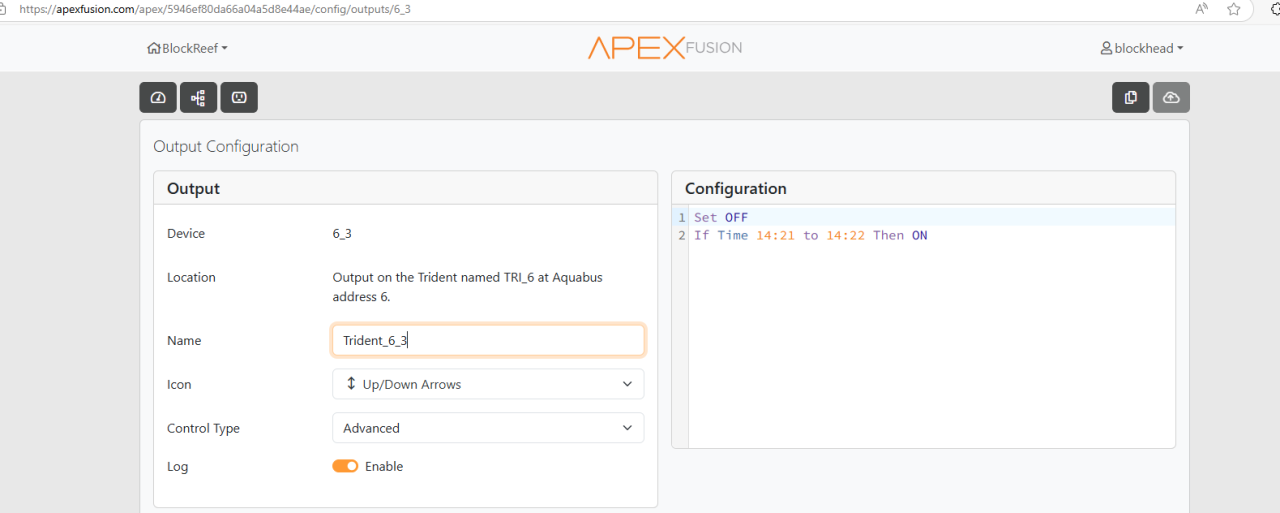Screen dimensions: 1280x513
Task: Click the Name field containing Trident_6_3
Action: tap(488, 340)
